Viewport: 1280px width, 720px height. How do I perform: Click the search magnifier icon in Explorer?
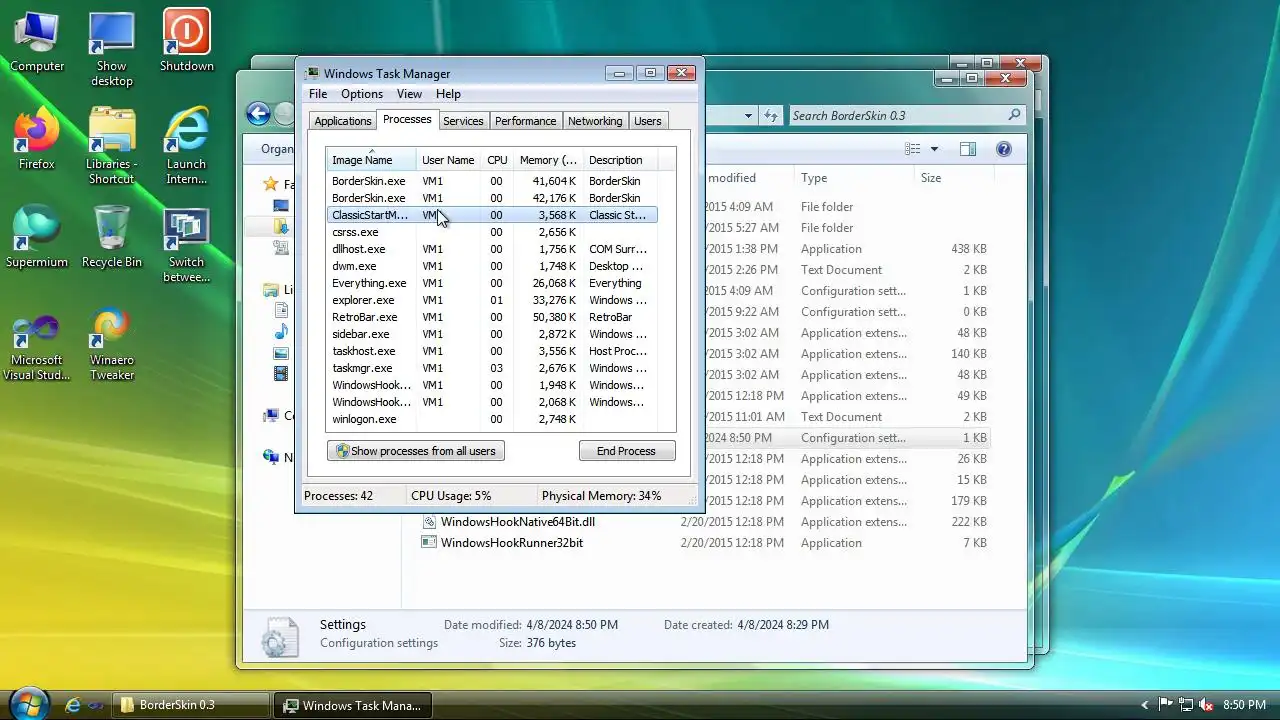(x=1014, y=116)
